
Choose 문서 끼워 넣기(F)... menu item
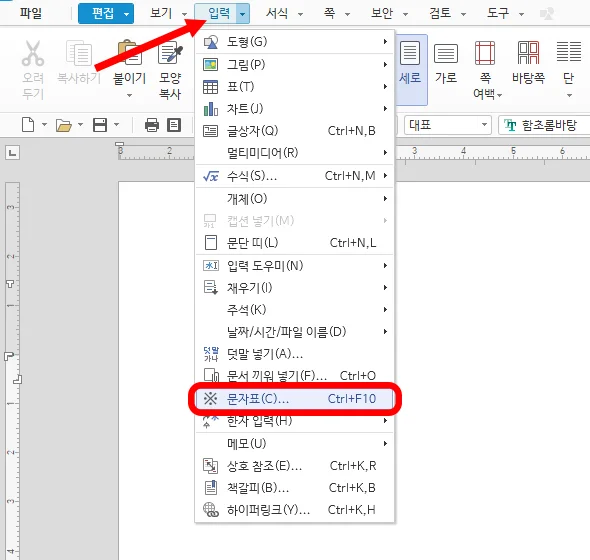[x=295, y=376]
